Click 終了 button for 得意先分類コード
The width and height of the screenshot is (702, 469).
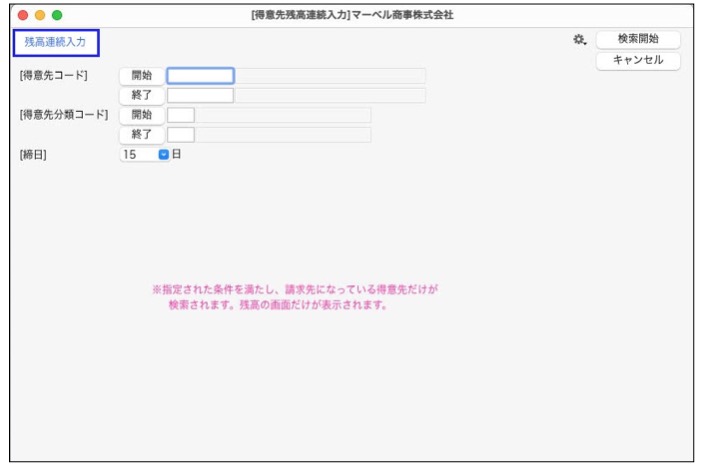[x=141, y=135]
